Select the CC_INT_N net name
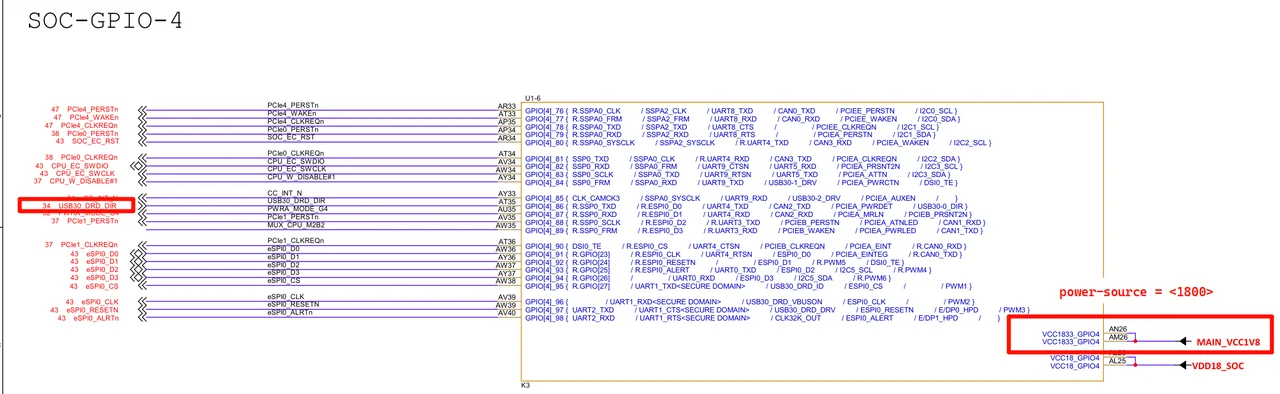 coord(284,193)
